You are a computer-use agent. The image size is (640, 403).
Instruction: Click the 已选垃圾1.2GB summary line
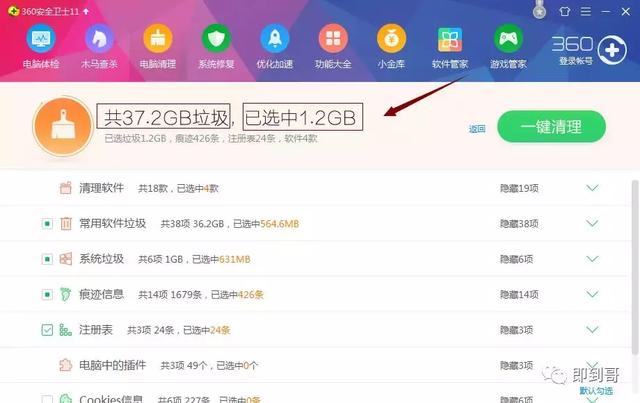tap(211, 138)
